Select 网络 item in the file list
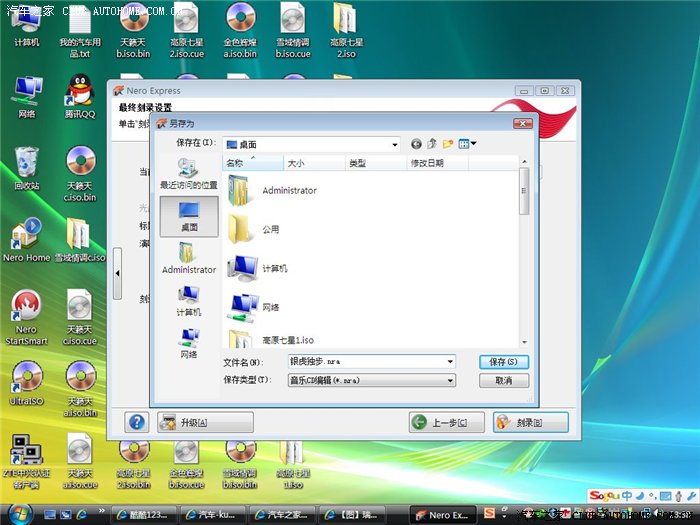This screenshot has height=525, width=700. [x=254, y=307]
